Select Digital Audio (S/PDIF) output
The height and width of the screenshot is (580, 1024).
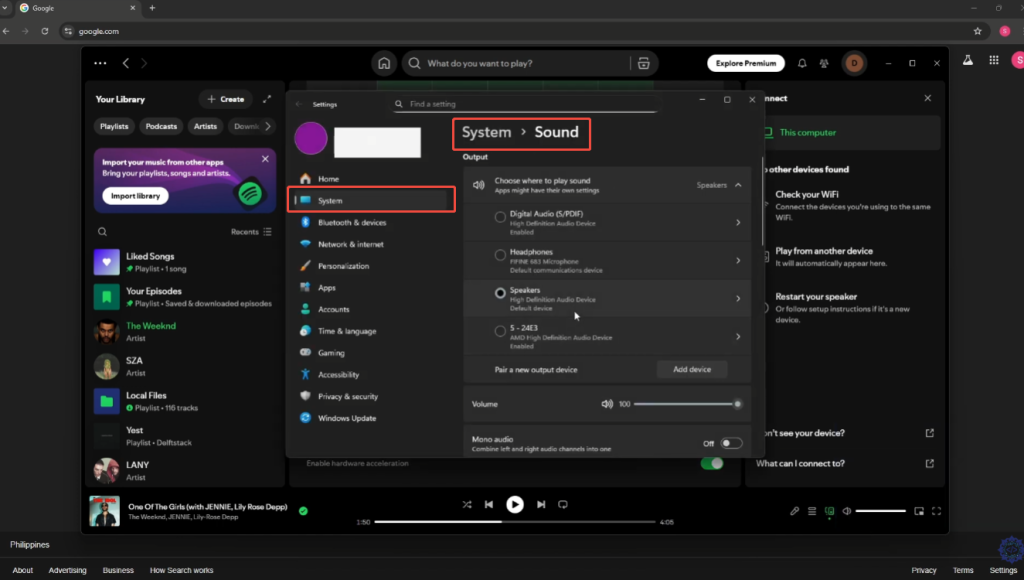(500, 217)
